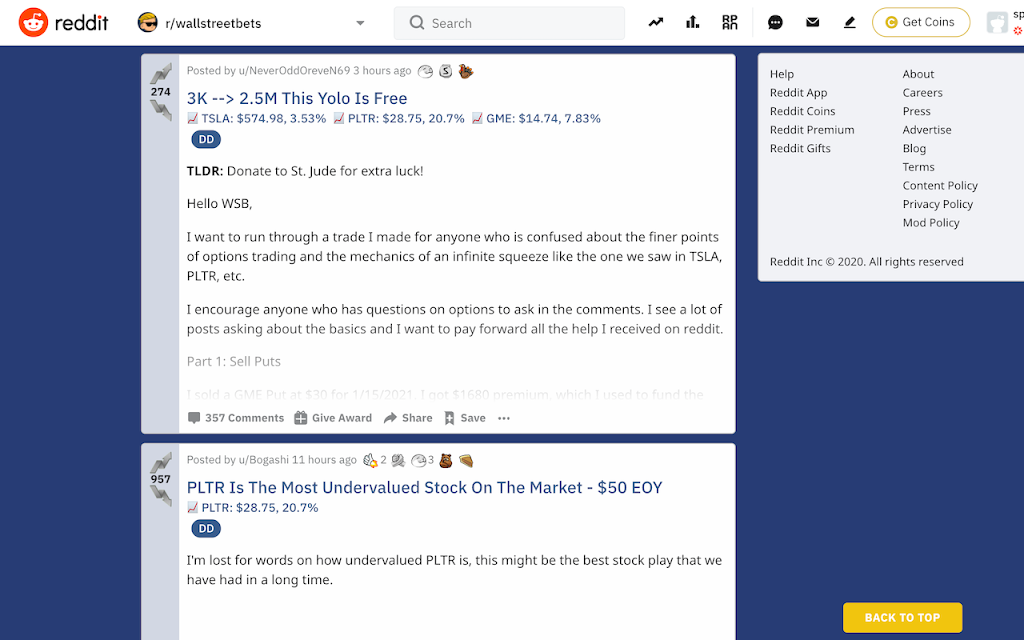Screen dimensions: 1024x640
Task: Upvote the 3K --> 2.5M Yolo post
Action: 161,73
